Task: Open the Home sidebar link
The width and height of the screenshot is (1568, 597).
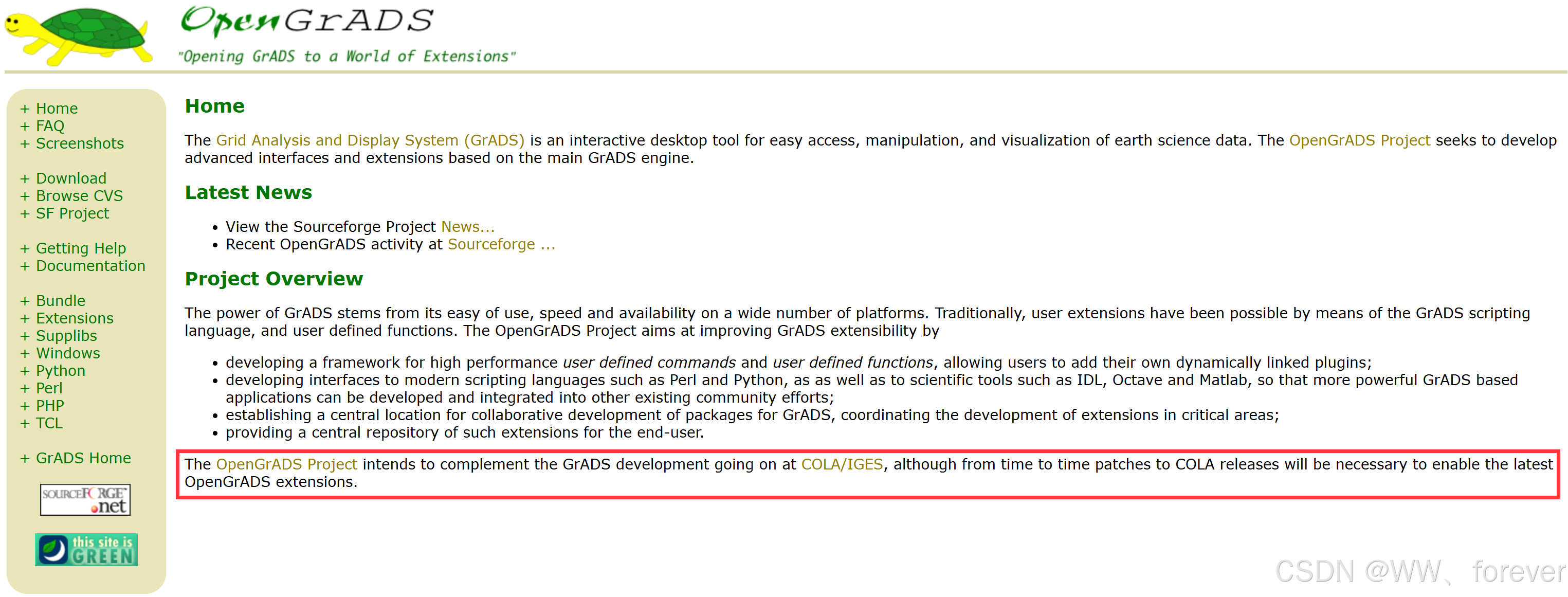Action: (x=56, y=108)
